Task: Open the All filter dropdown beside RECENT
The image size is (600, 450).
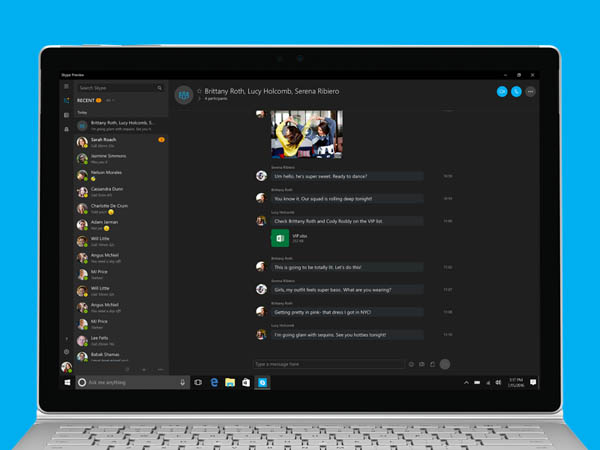Action: (x=110, y=100)
